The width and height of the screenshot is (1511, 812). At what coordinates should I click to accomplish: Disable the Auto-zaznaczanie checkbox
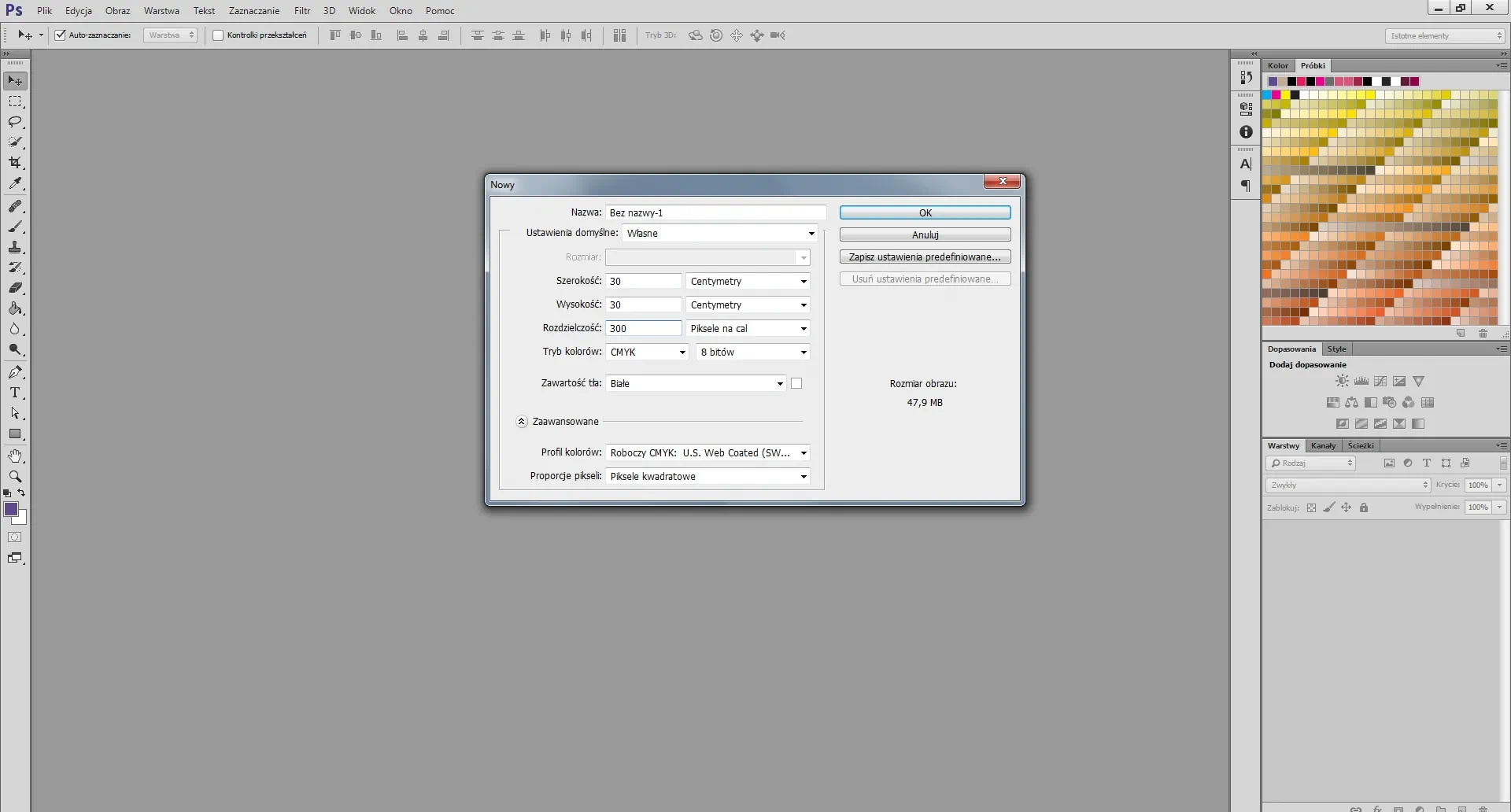pos(60,35)
